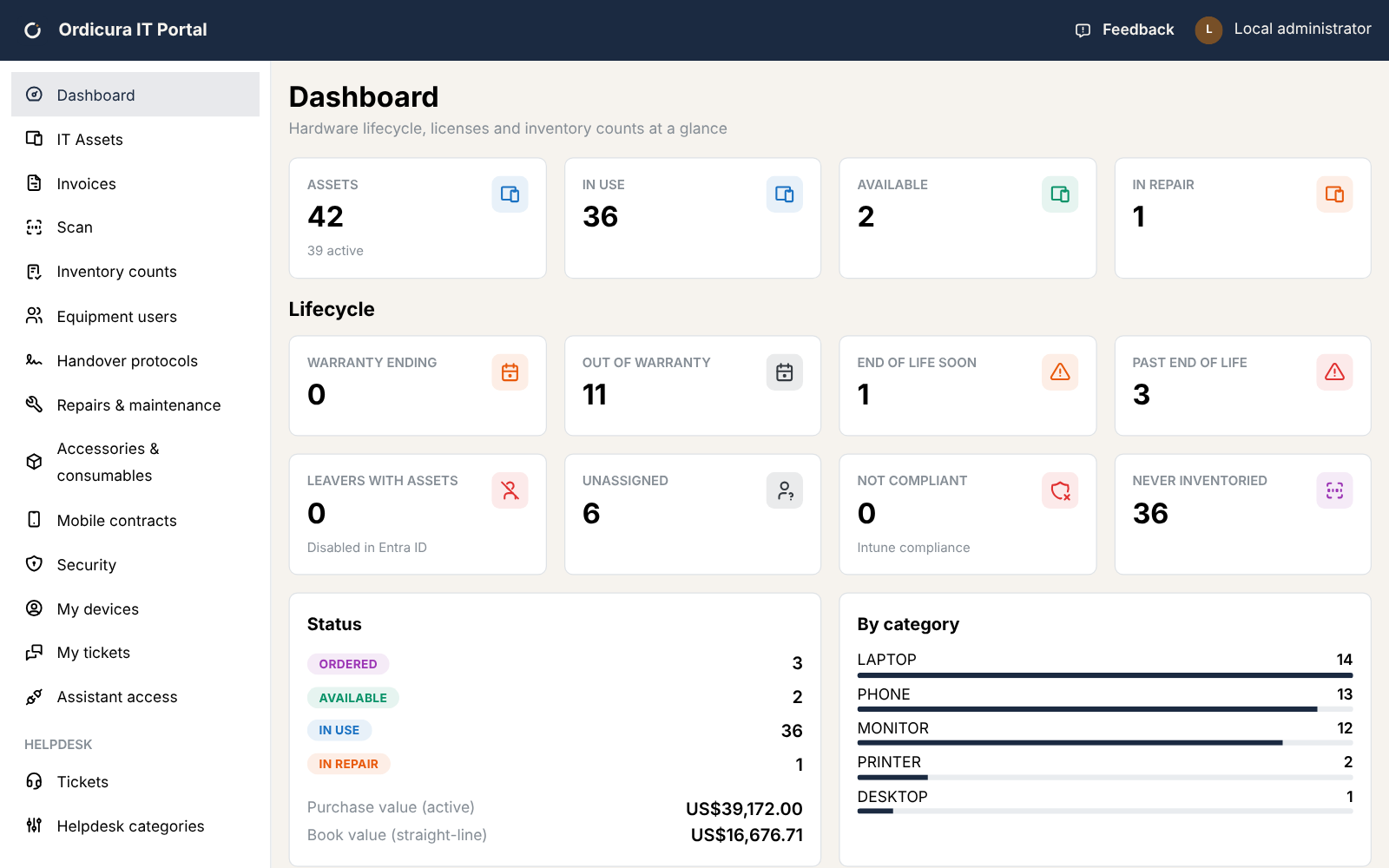
Task: Click the Leavers With Assets user icon
Action: click(510, 490)
